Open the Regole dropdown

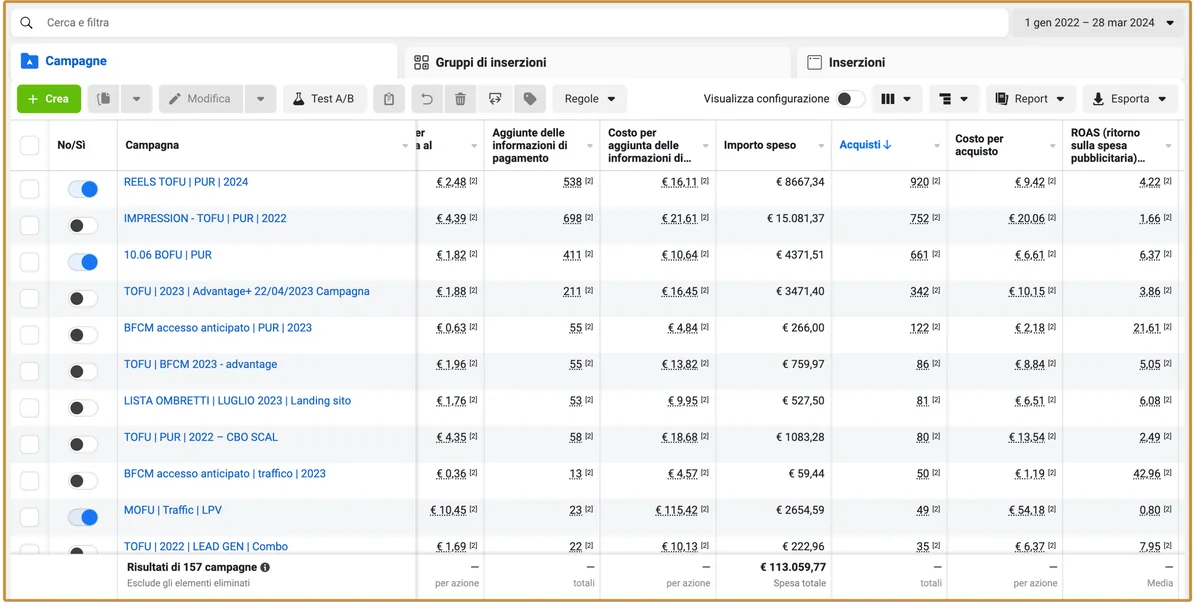click(x=590, y=99)
